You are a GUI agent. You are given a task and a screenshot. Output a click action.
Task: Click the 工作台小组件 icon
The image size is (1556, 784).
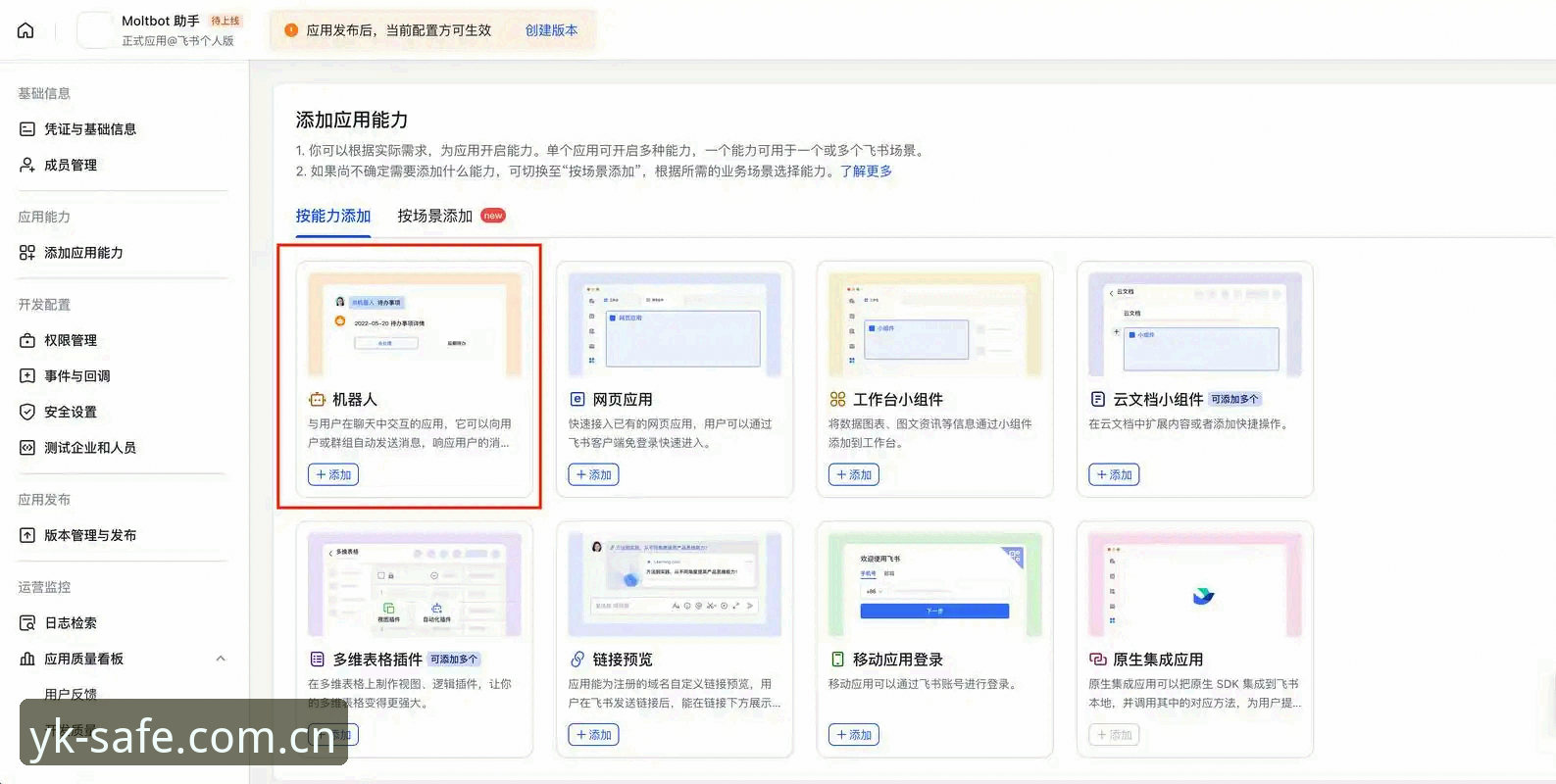(837, 400)
